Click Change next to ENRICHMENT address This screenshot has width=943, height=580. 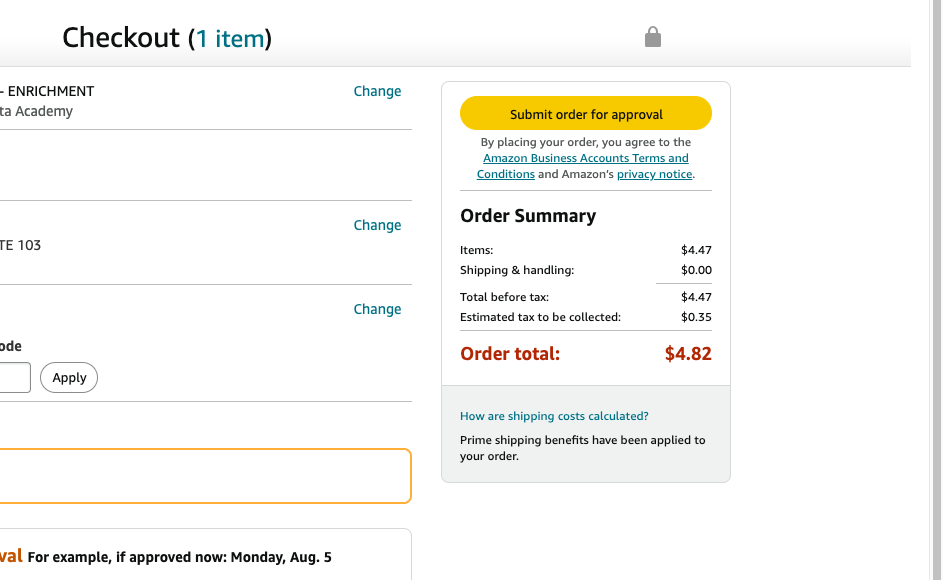(377, 91)
